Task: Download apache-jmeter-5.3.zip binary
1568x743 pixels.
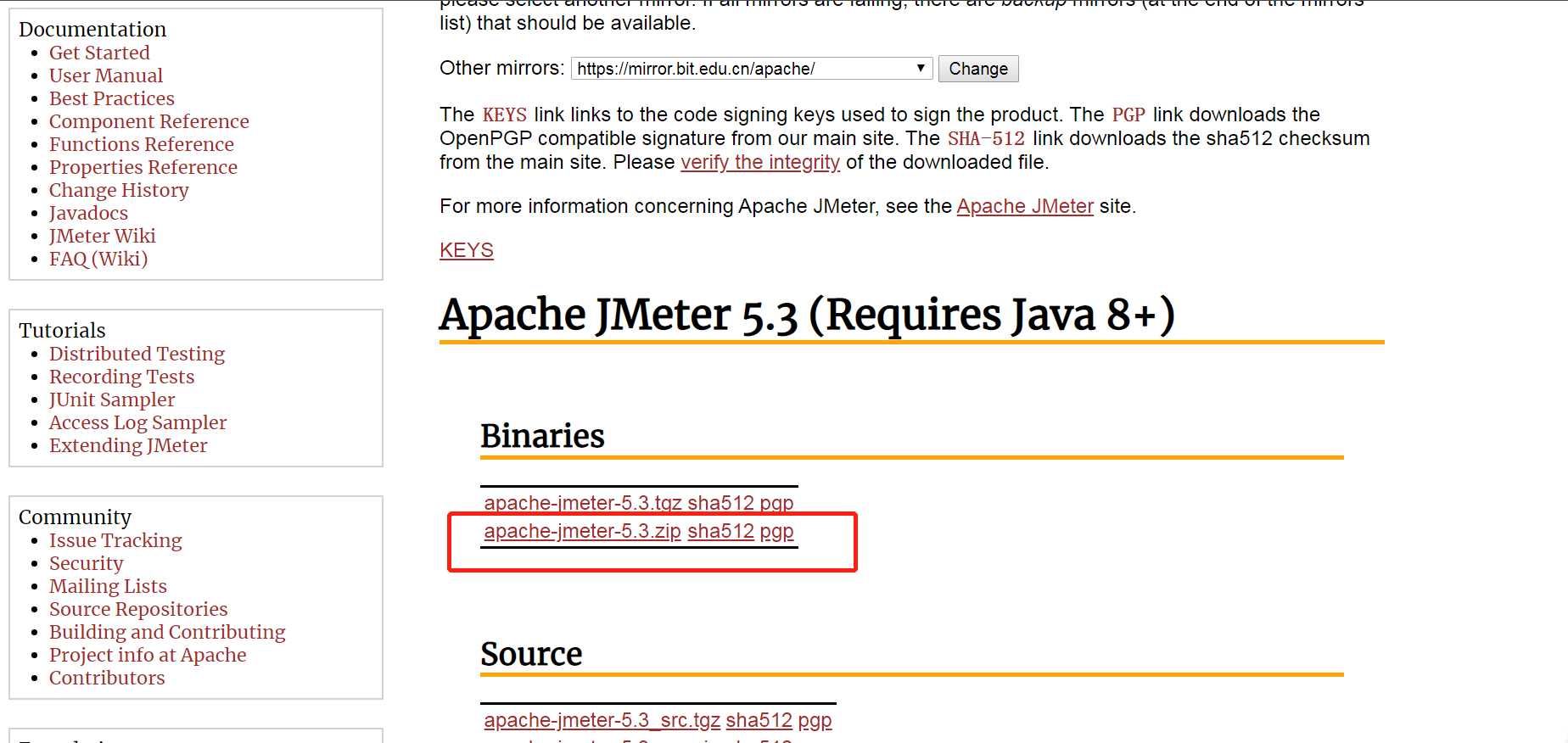Action: 582,531
